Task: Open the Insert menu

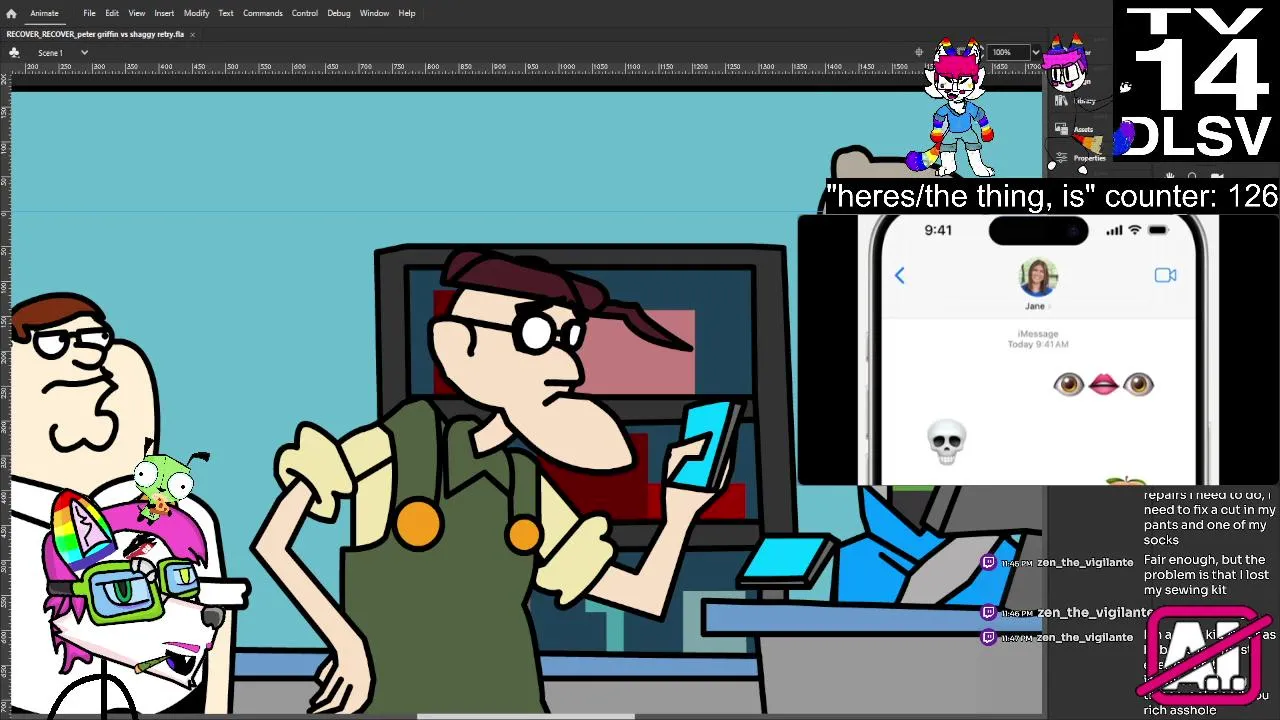Action: coord(164,13)
